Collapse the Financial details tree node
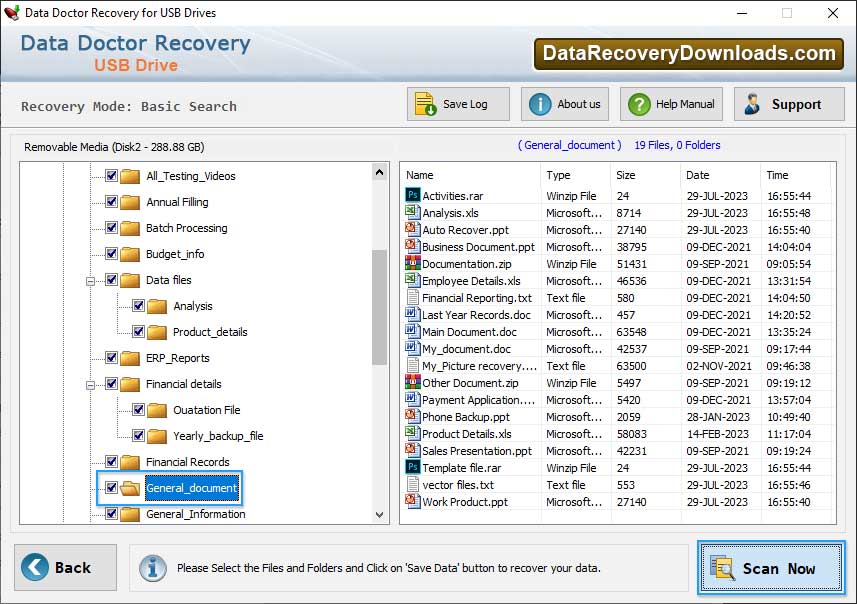The width and height of the screenshot is (857, 604). coord(90,385)
